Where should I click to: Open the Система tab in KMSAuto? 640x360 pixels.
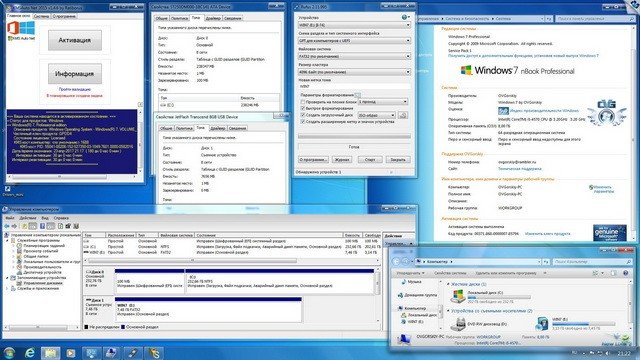(42, 16)
